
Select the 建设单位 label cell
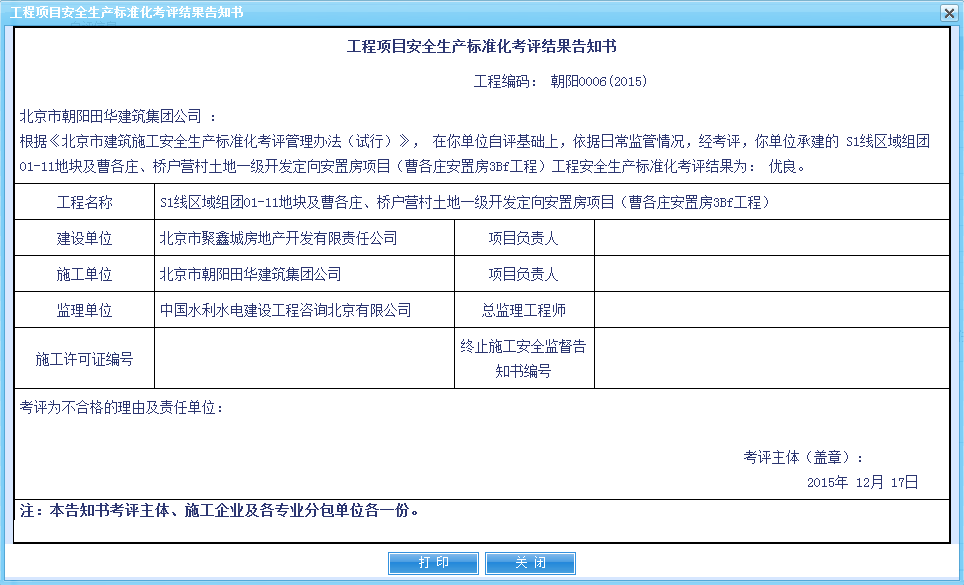[x=84, y=238]
